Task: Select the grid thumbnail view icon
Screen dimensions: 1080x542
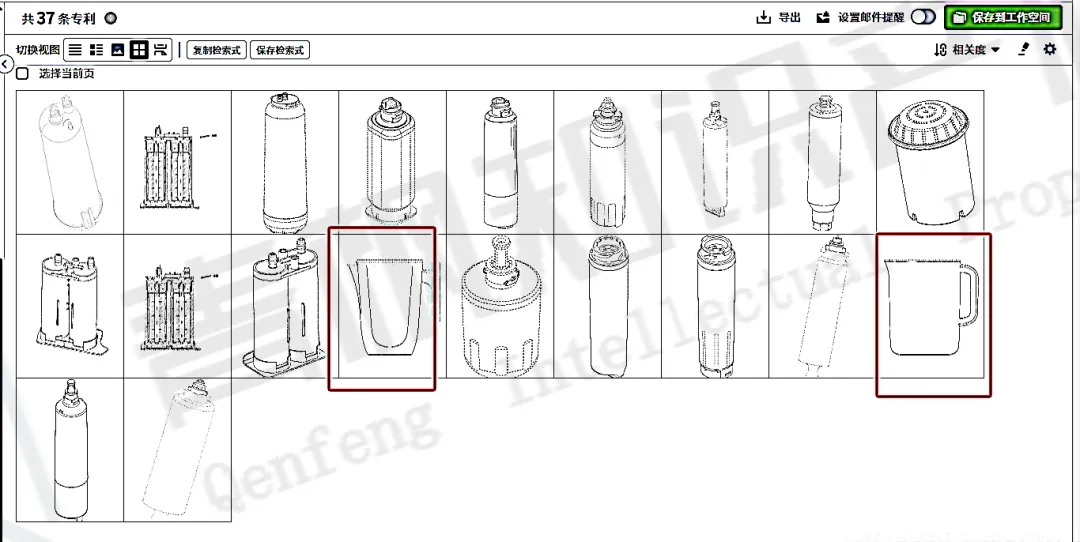Action: [139, 50]
